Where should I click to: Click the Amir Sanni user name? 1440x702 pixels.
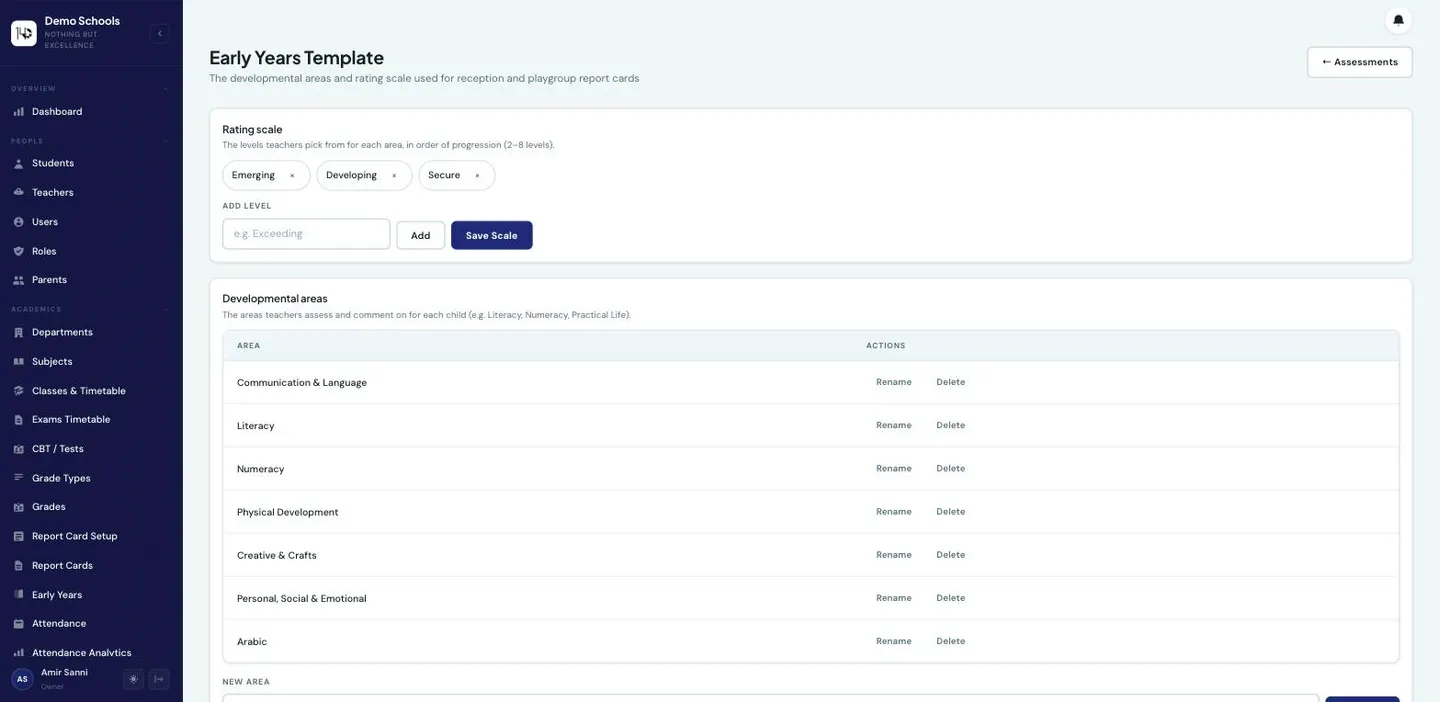point(64,672)
